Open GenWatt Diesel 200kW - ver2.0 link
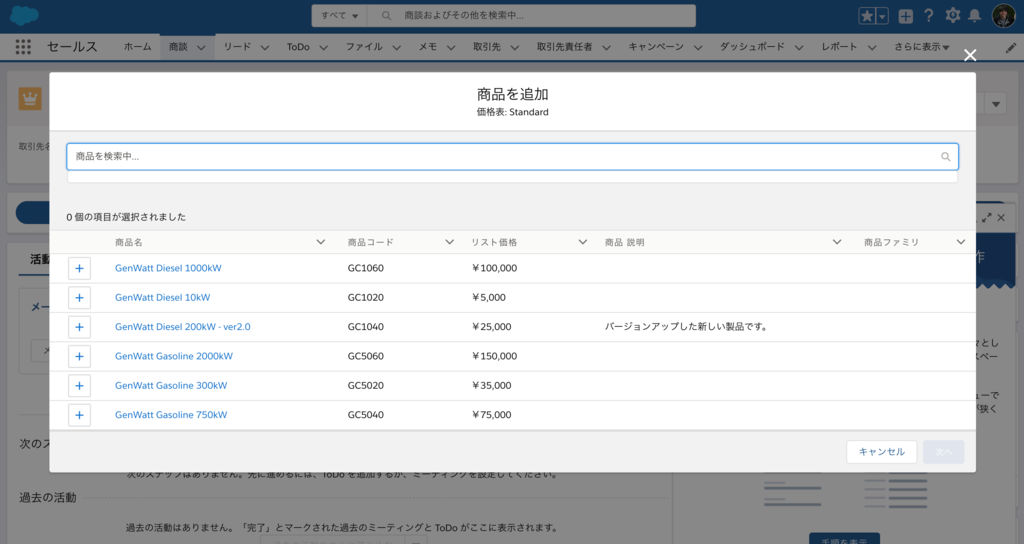Image resolution: width=1024 pixels, height=544 pixels. 182,327
